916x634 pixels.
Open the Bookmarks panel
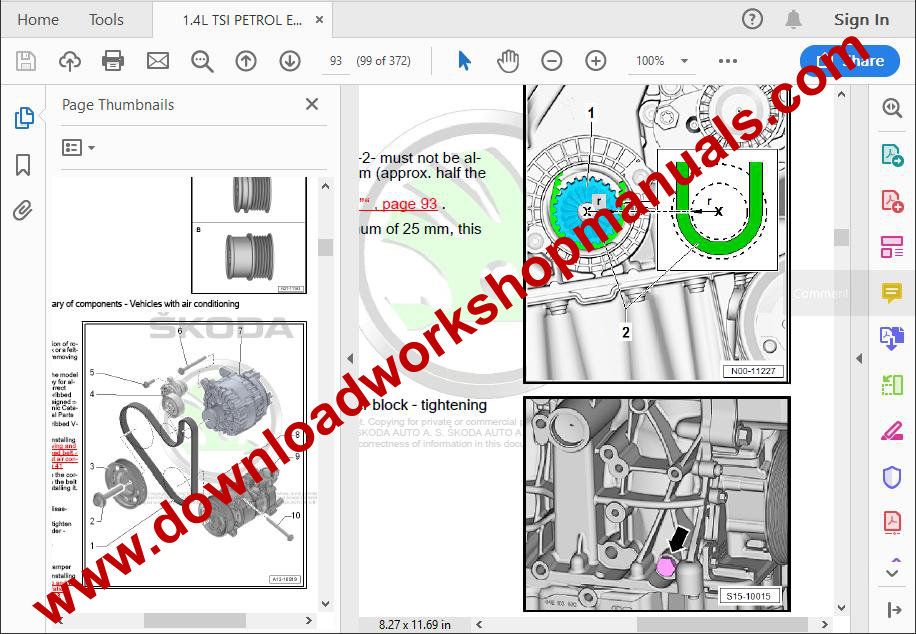coord(23,165)
